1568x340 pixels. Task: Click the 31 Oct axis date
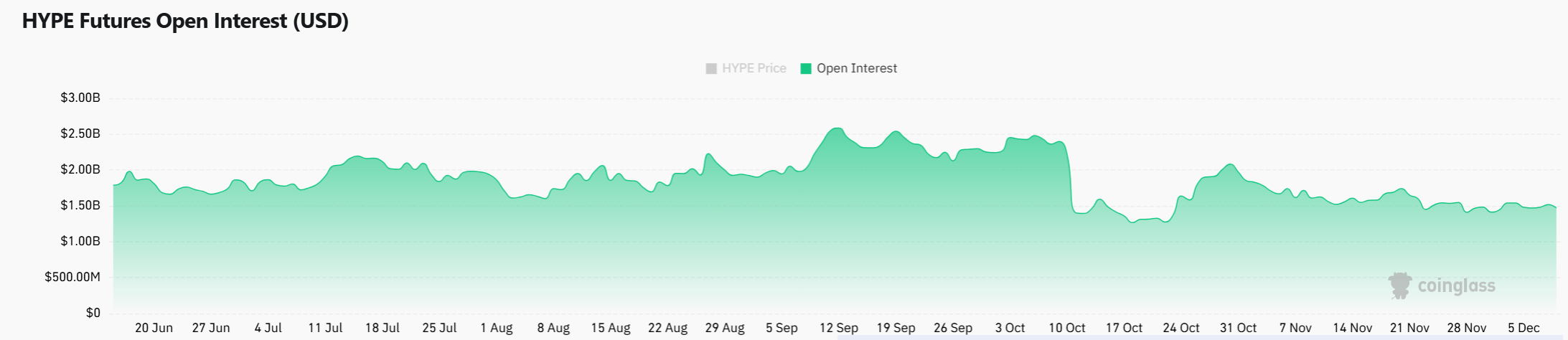[x=1238, y=328]
